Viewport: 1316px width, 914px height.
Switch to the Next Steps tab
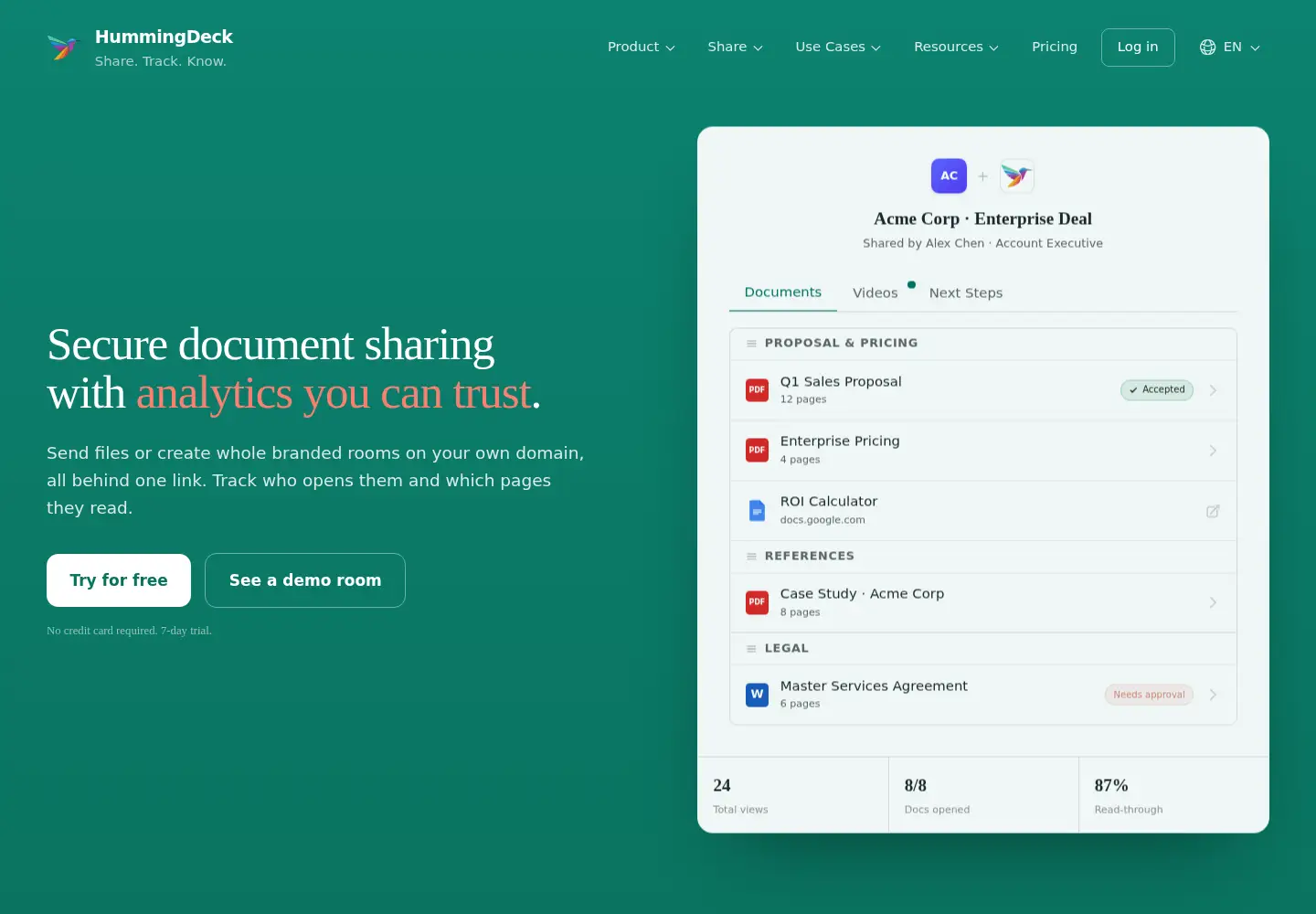click(966, 292)
